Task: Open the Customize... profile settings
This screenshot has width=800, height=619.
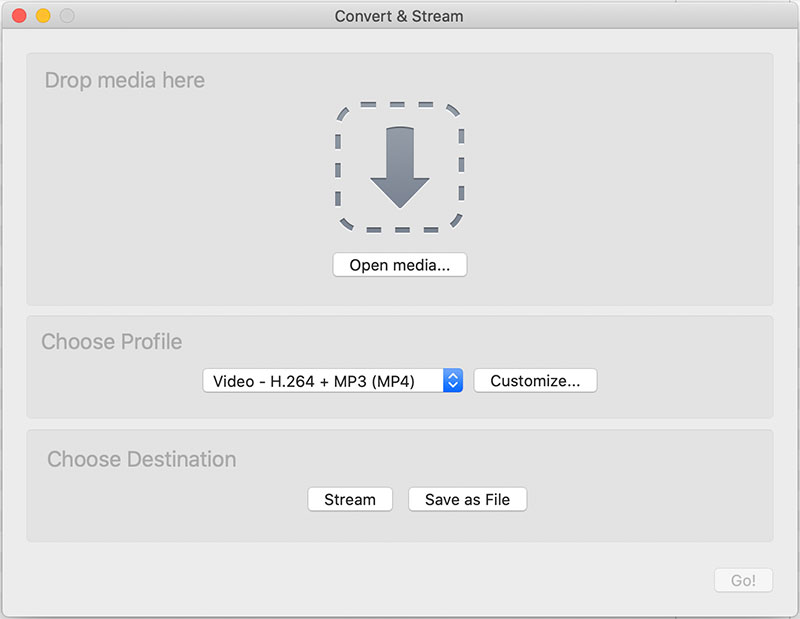Action: tap(535, 381)
